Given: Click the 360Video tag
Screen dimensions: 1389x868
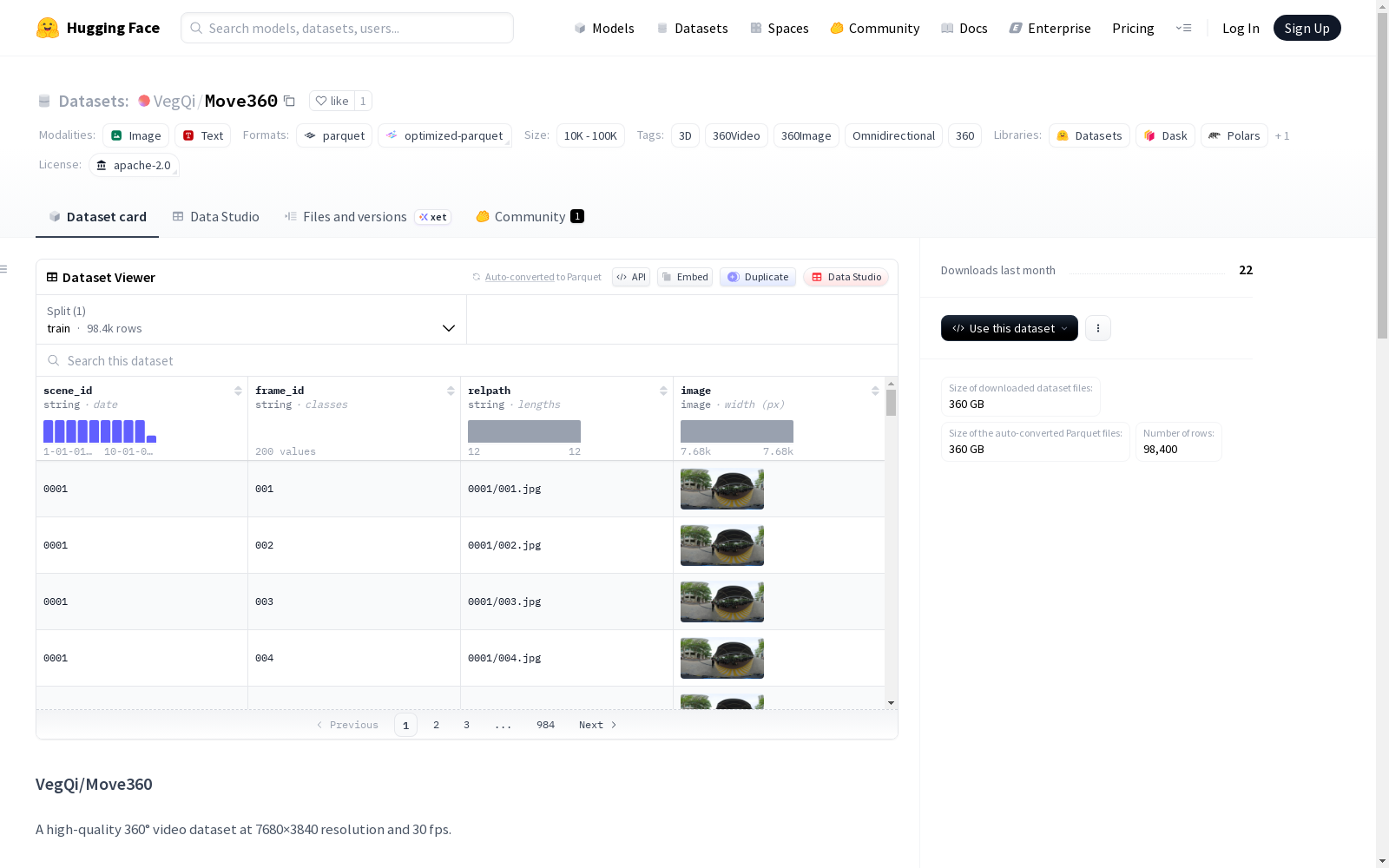Looking at the screenshot, I should pyautogui.click(x=736, y=135).
